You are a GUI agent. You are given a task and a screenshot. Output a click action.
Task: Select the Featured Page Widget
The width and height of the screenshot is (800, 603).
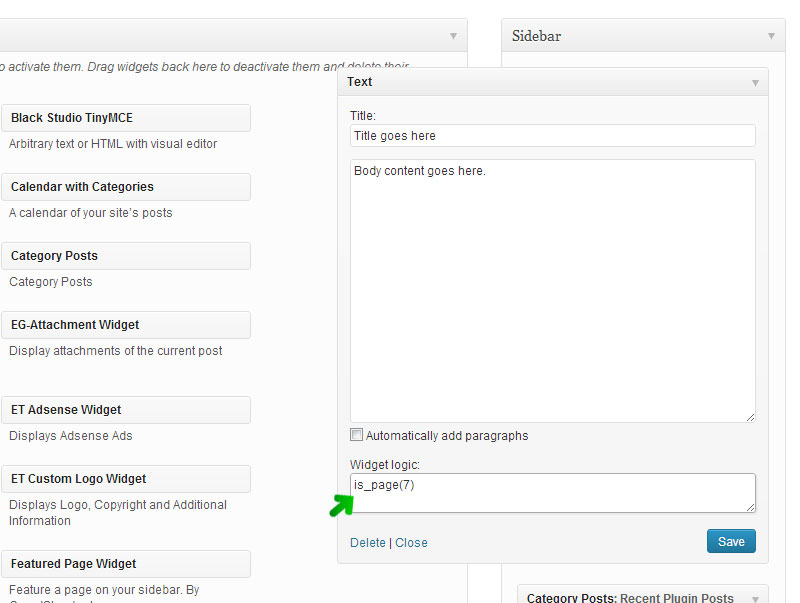click(x=125, y=564)
